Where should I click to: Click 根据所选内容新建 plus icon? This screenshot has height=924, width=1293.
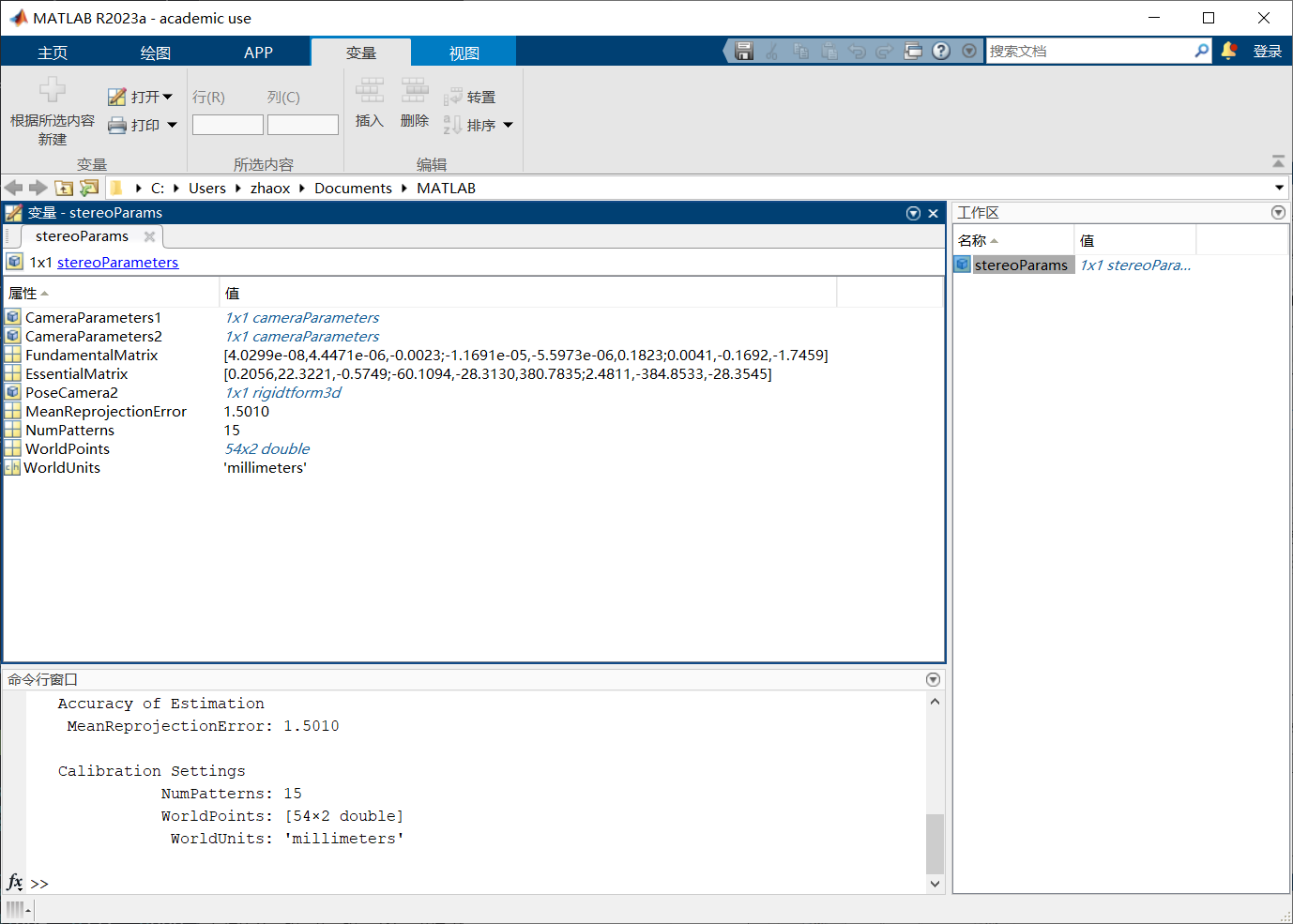[53, 90]
